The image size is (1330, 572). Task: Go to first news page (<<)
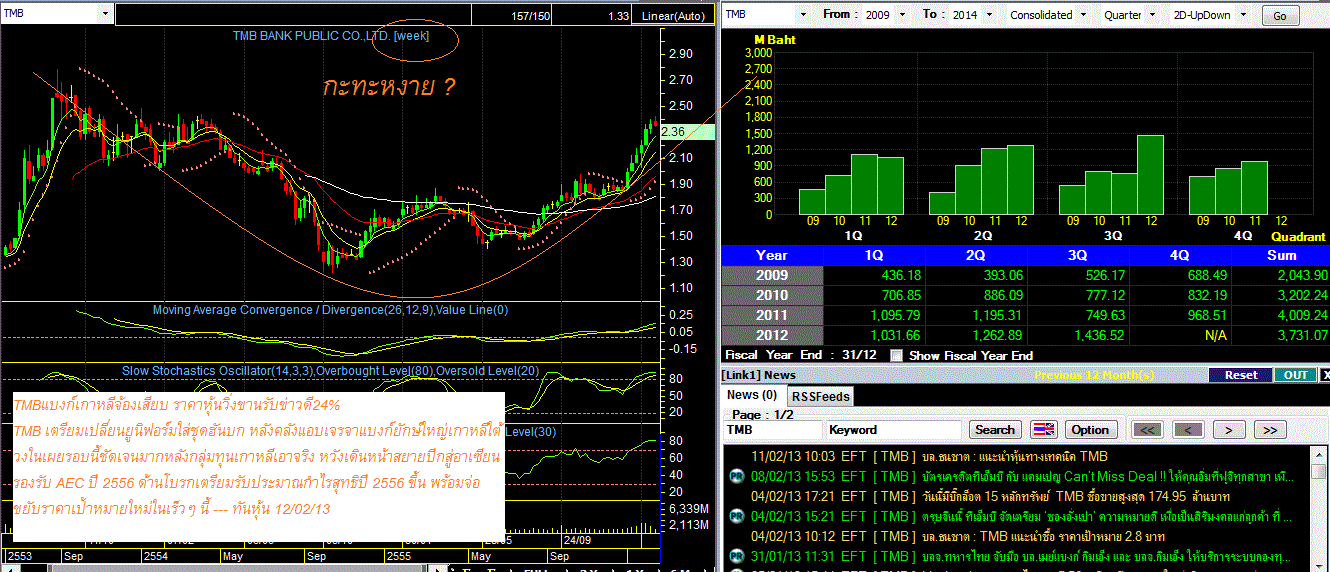(x=1148, y=429)
